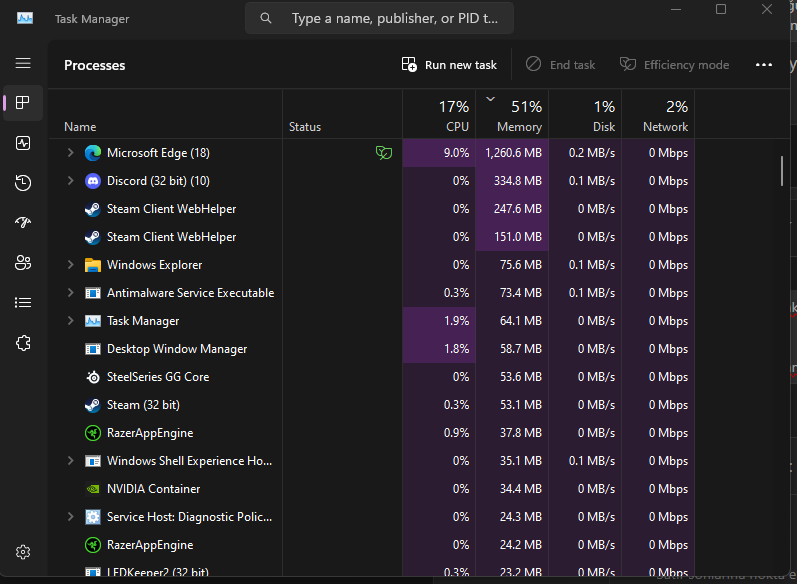Open Task Manager settings gear
Image resolution: width=797 pixels, height=584 pixels.
[23, 552]
